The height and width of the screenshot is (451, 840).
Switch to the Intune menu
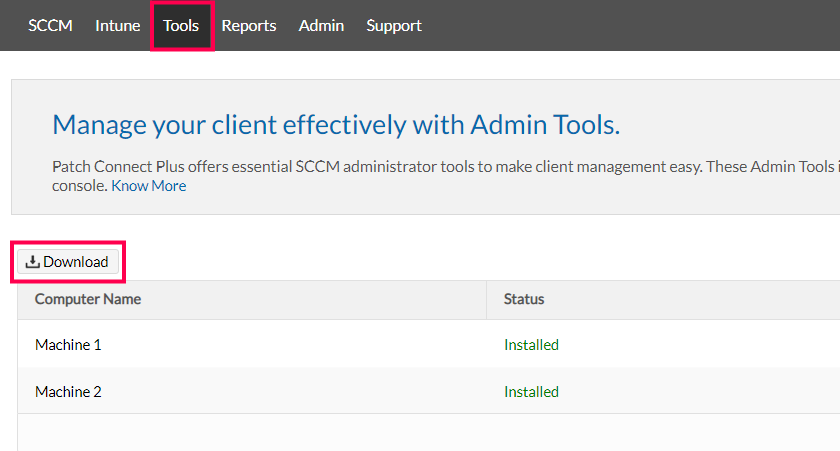pyautogui.click(x=117, y=25)
